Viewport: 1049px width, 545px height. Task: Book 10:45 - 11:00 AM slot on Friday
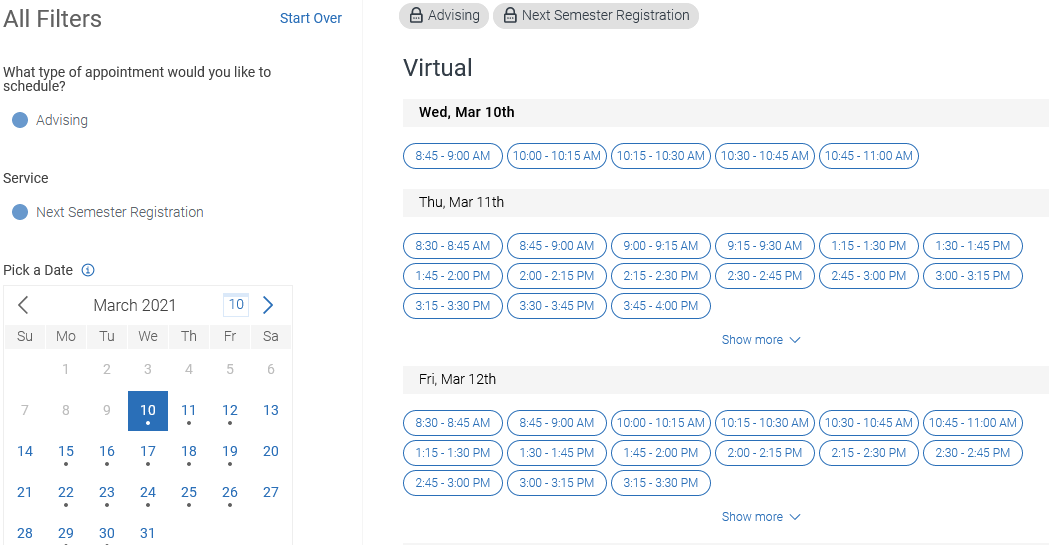(x=973, y=423)
